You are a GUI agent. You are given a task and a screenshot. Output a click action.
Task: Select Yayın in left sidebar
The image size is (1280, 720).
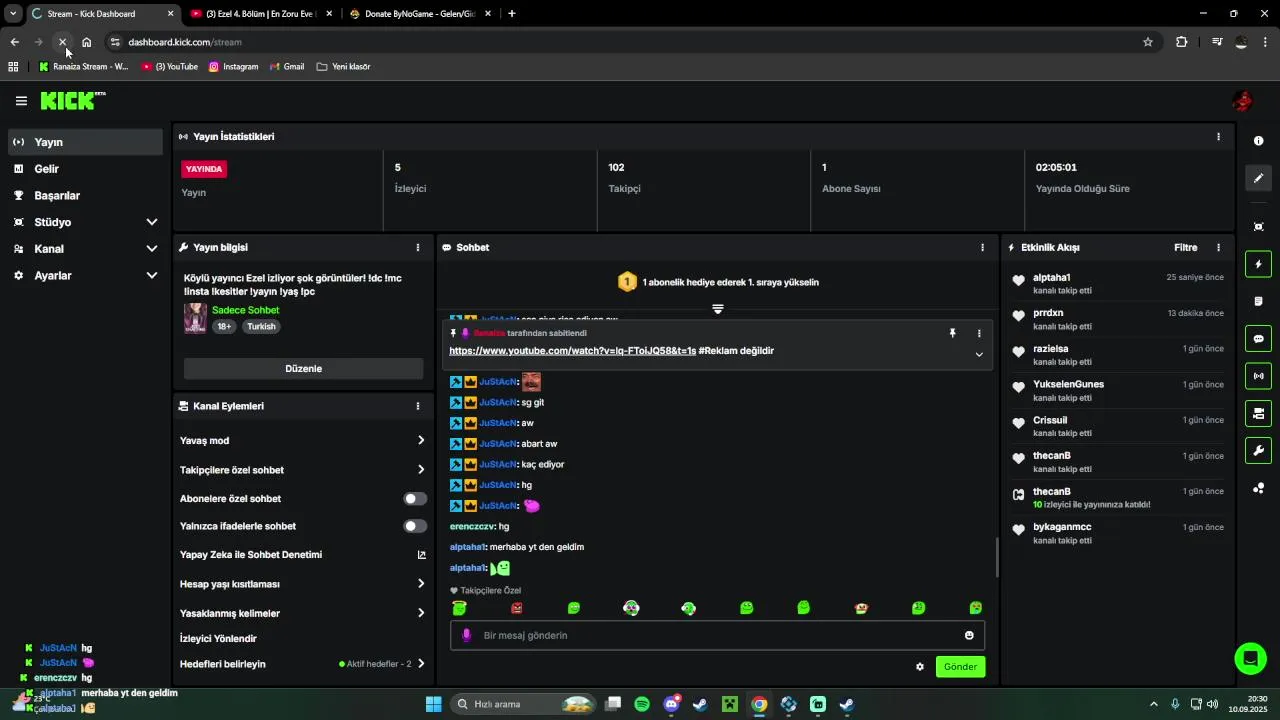pyautogui.click(x=85, y=142)
